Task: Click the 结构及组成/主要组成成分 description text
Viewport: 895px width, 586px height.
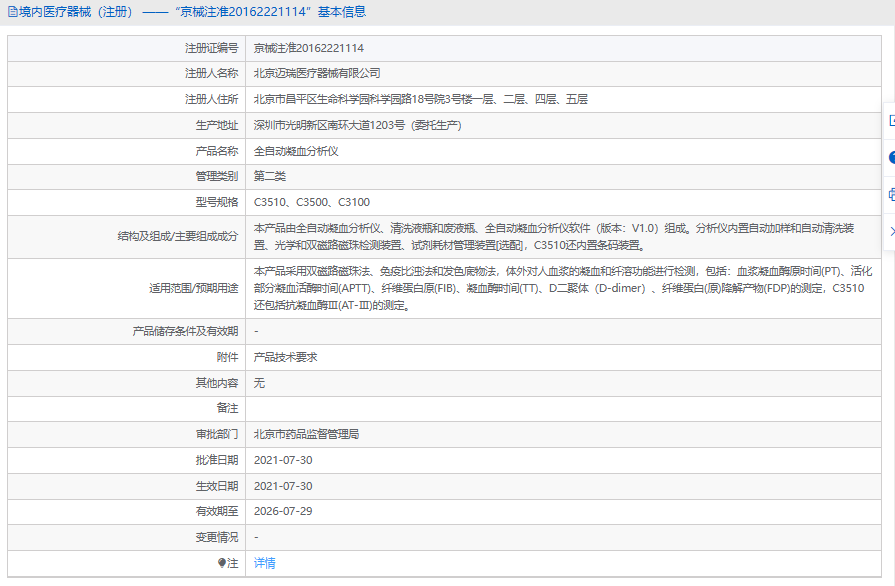Action: (554, 237)
